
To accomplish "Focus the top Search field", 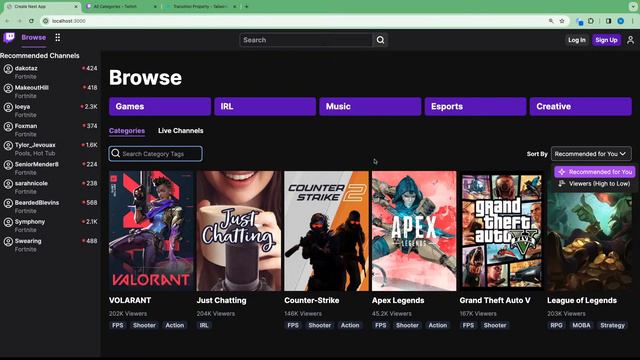I will [x=306, y=40].
